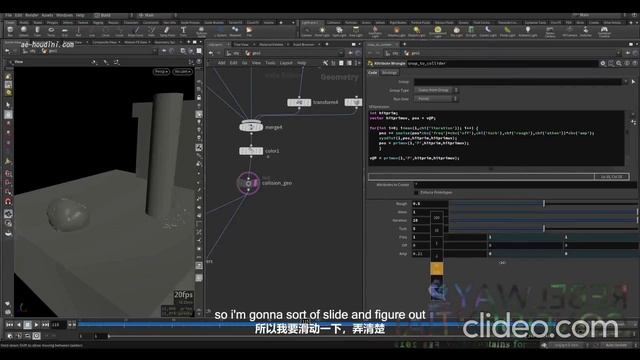Select the Spot Light shelf tool

point(339,31)
